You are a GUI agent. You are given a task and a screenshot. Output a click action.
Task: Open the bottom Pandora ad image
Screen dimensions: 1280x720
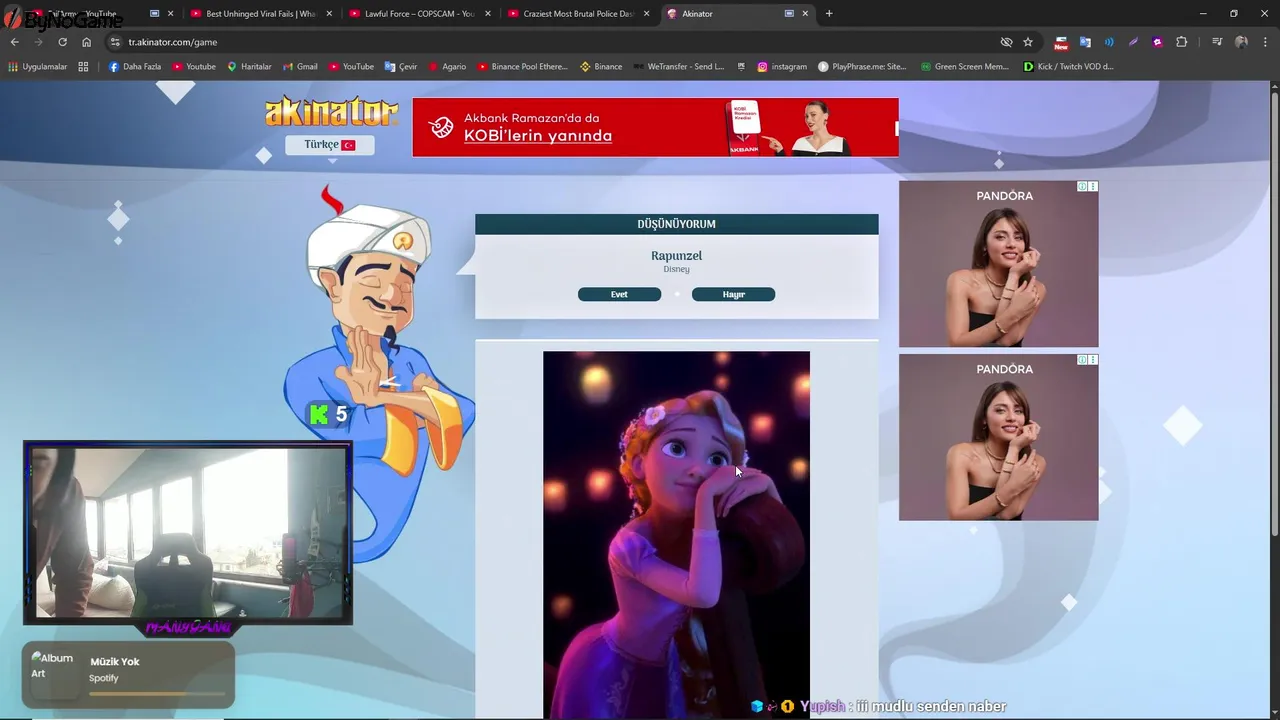click(998, 437)
